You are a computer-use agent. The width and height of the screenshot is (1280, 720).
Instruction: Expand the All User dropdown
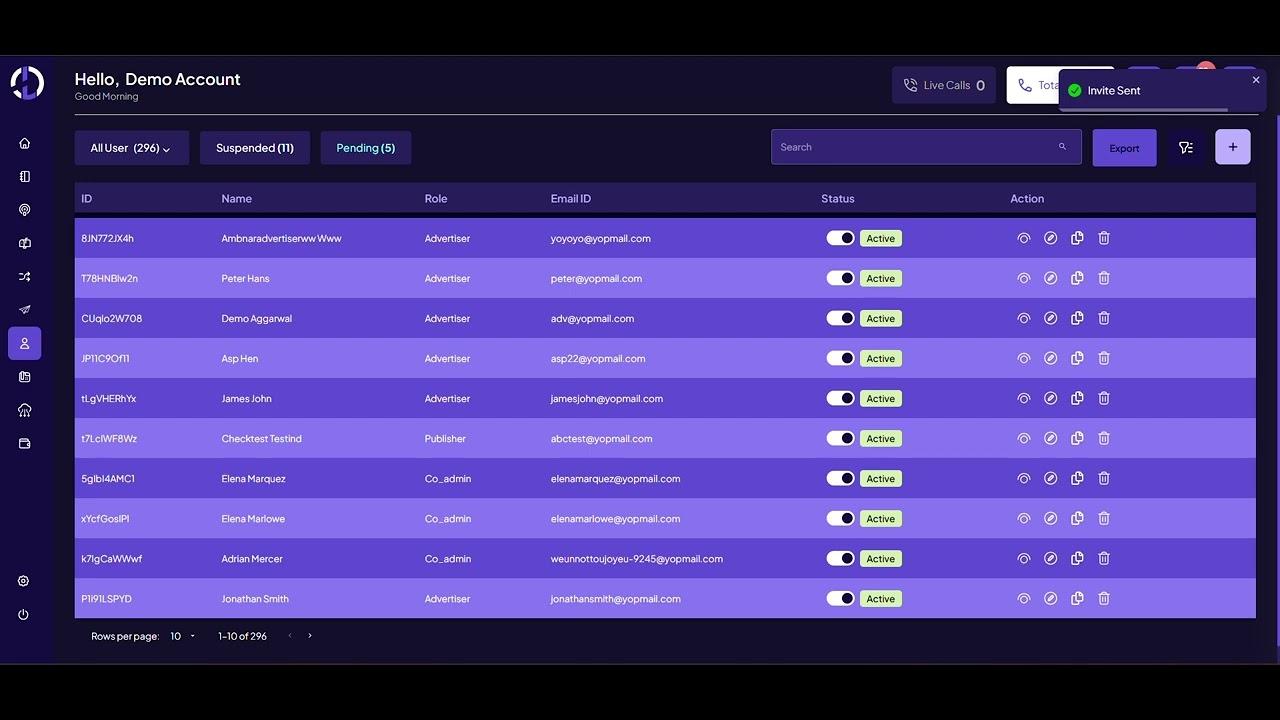pyautogui.click(x=131, y=148)
